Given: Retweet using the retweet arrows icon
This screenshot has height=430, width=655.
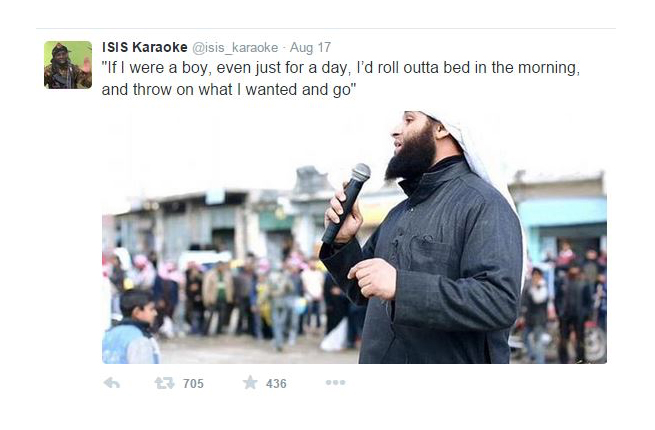Looking at the screenshot, I should pyautogui.click(x=164, y=383).
